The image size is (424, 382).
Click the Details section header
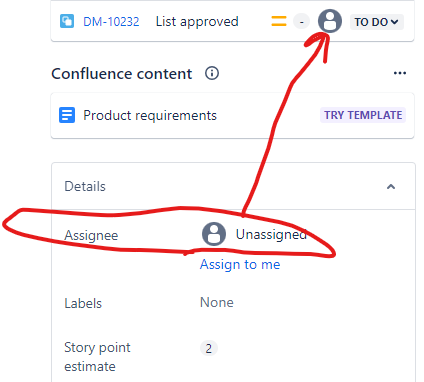pos(233,186)
